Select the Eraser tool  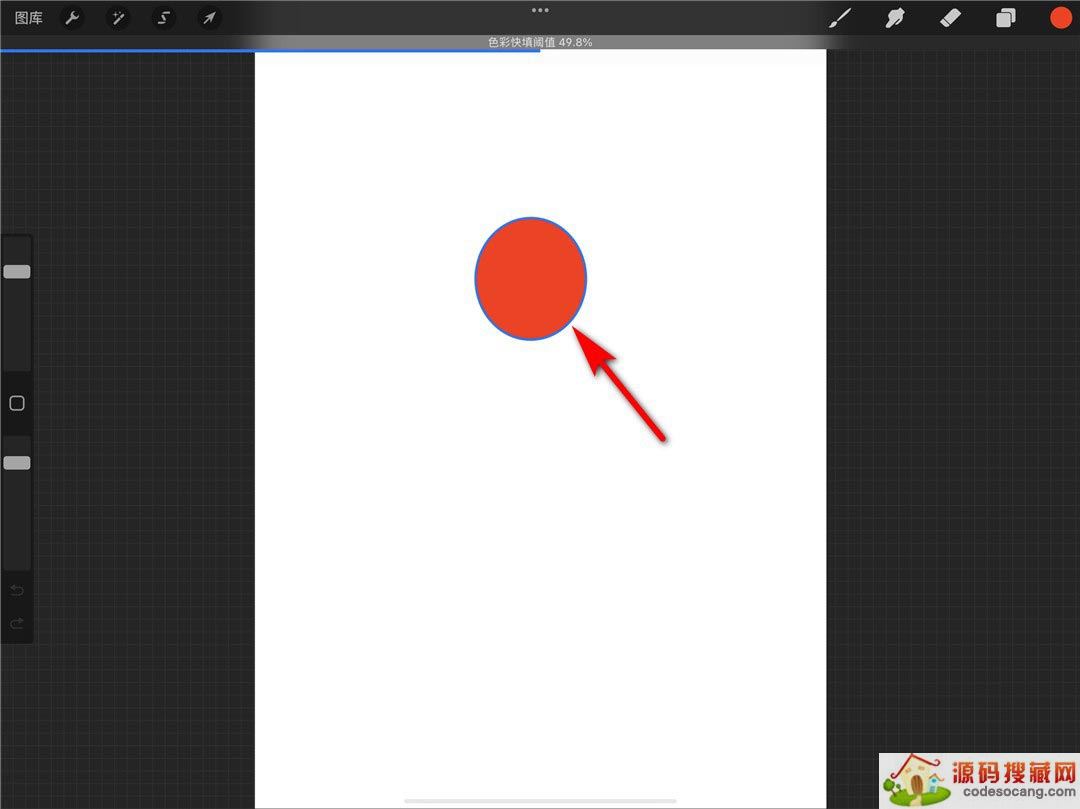pos(950,18)
